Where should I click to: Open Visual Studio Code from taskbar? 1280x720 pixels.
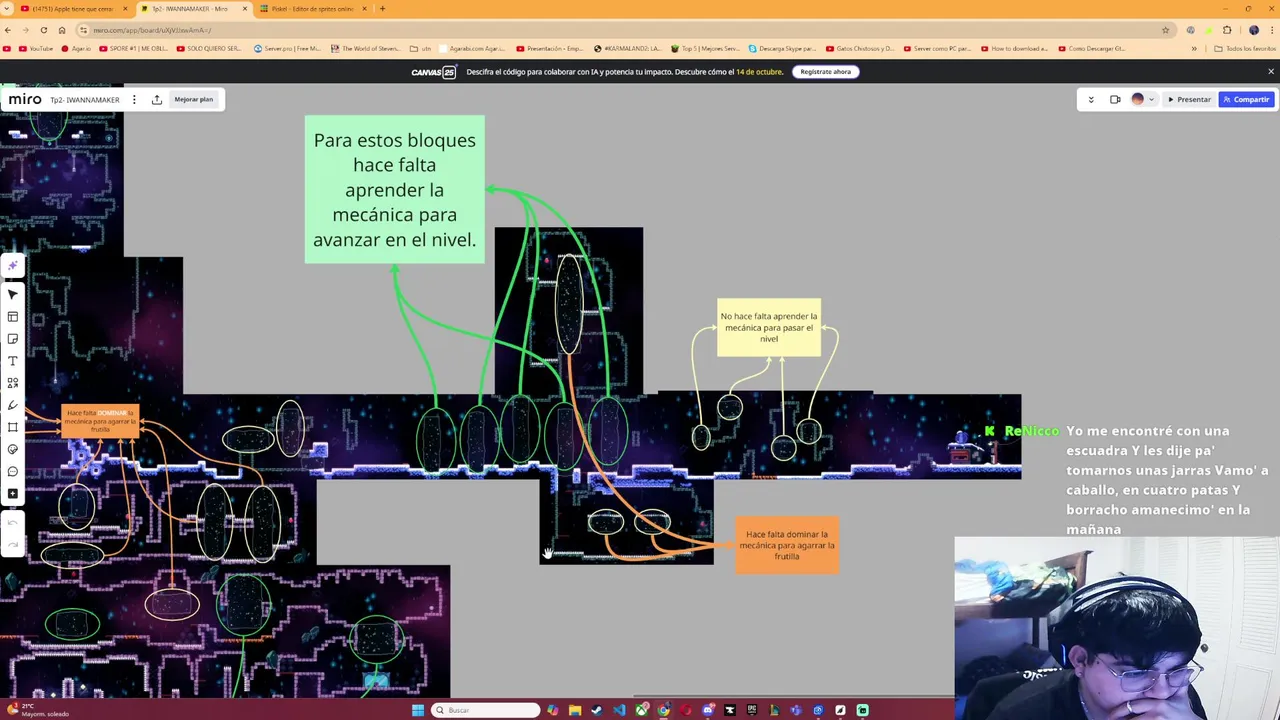coord(619,710)
